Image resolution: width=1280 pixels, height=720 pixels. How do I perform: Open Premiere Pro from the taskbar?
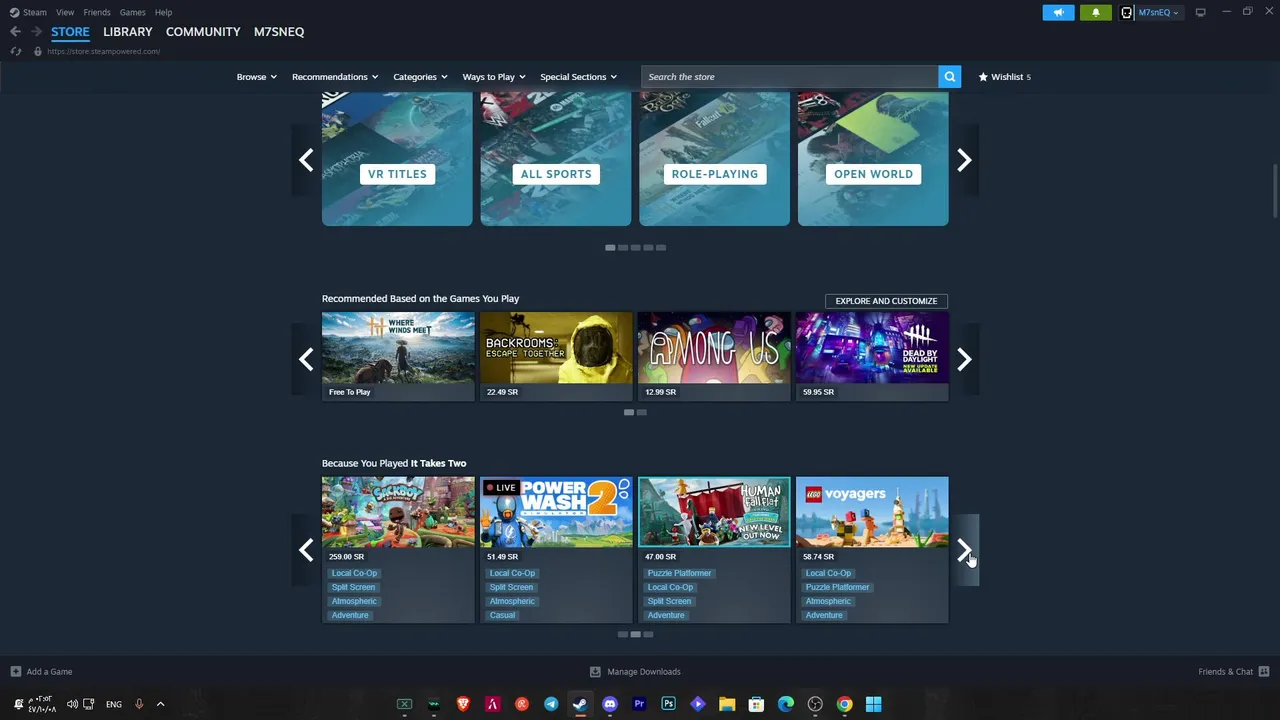[639, 704]
